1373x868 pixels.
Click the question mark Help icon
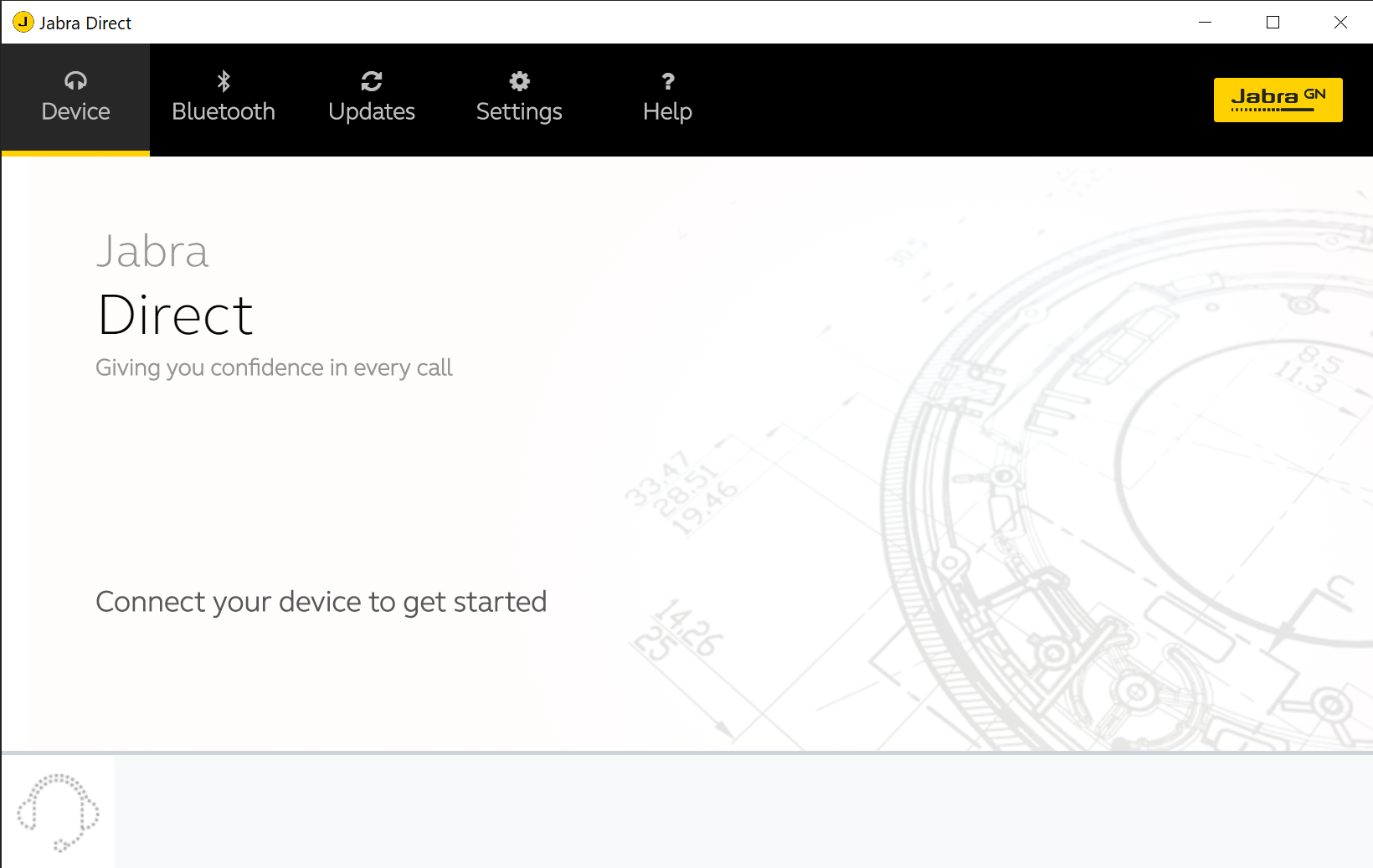[x=667, y=80]
